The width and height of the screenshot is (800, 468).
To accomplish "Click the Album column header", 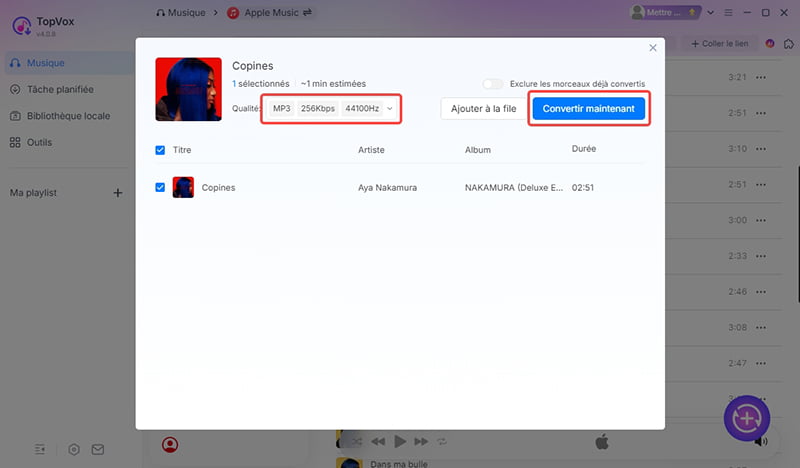I will [x=478, y=150].
